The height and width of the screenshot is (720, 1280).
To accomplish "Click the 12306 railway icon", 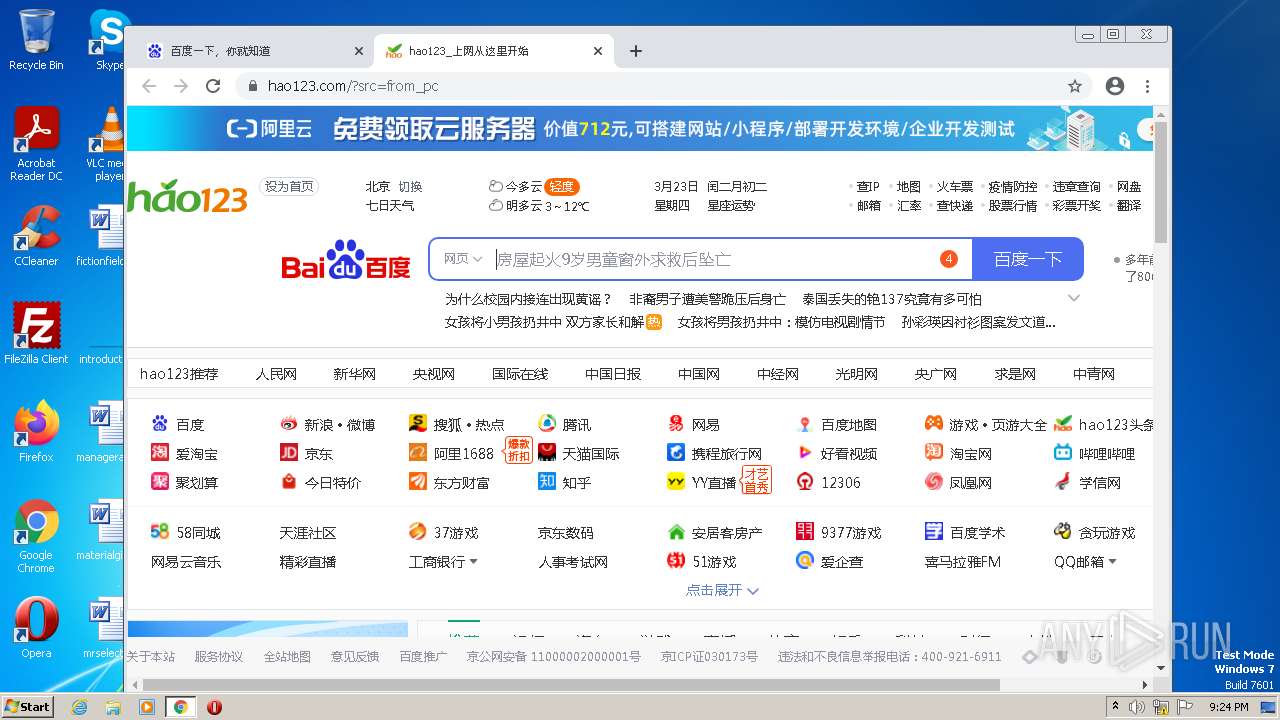I will click(x=805, y=482).
